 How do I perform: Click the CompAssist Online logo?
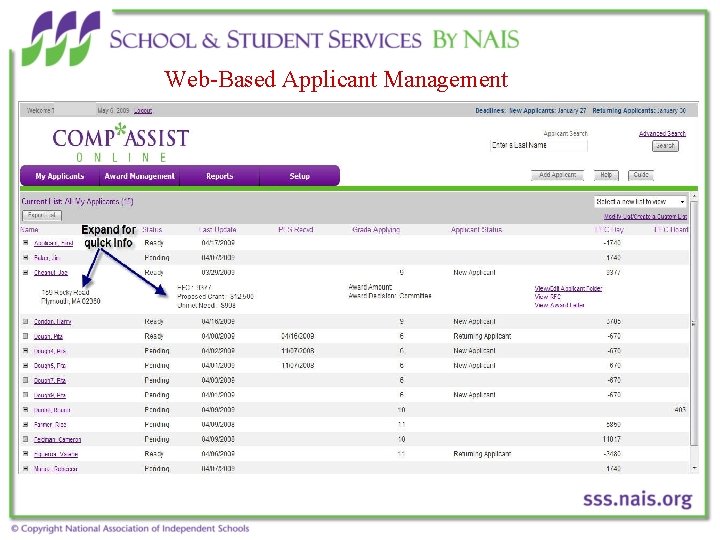(x=121, y=142)
